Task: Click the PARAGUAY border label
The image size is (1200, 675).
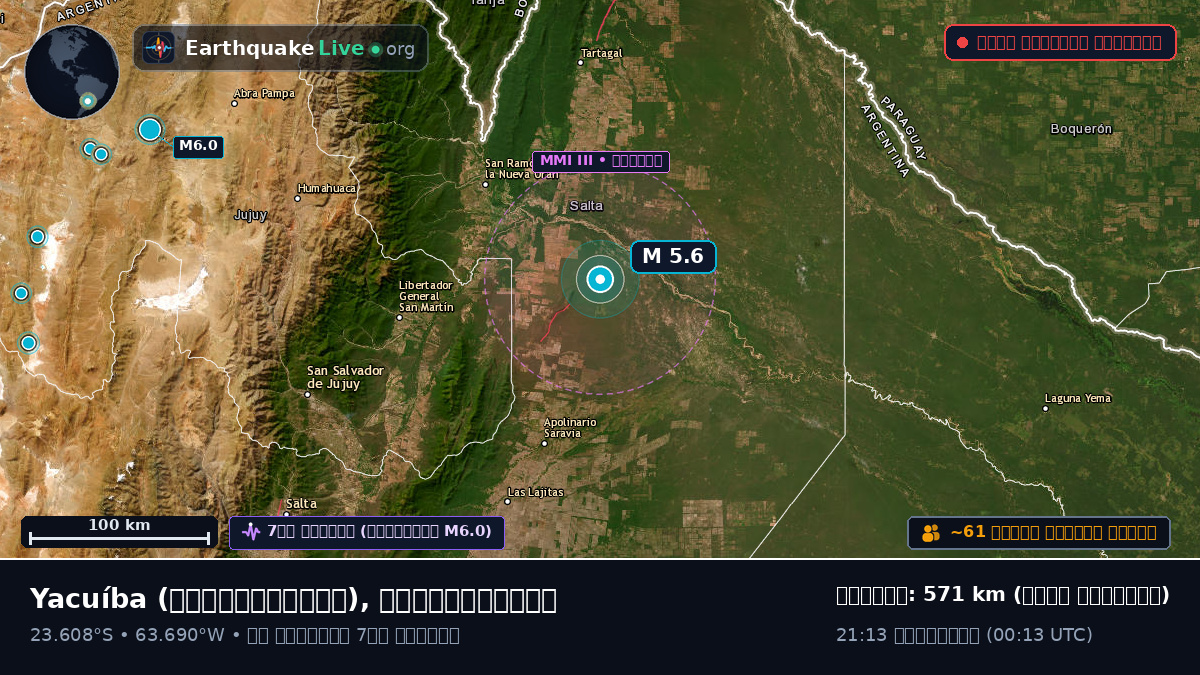Action: pyautogui.click(x=904, y=128)
